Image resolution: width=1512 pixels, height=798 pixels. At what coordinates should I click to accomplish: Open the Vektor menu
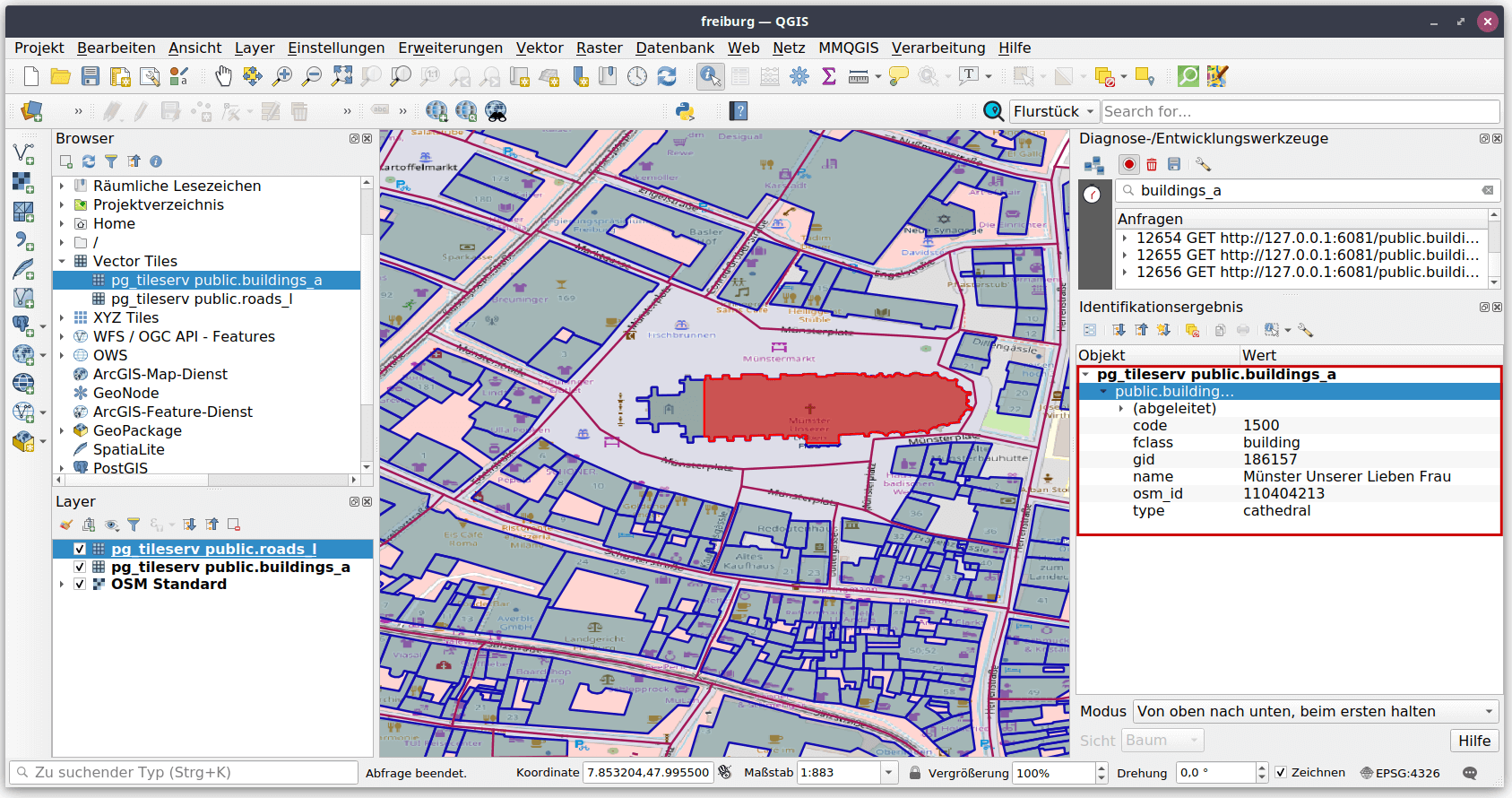(x=539, y=48)
